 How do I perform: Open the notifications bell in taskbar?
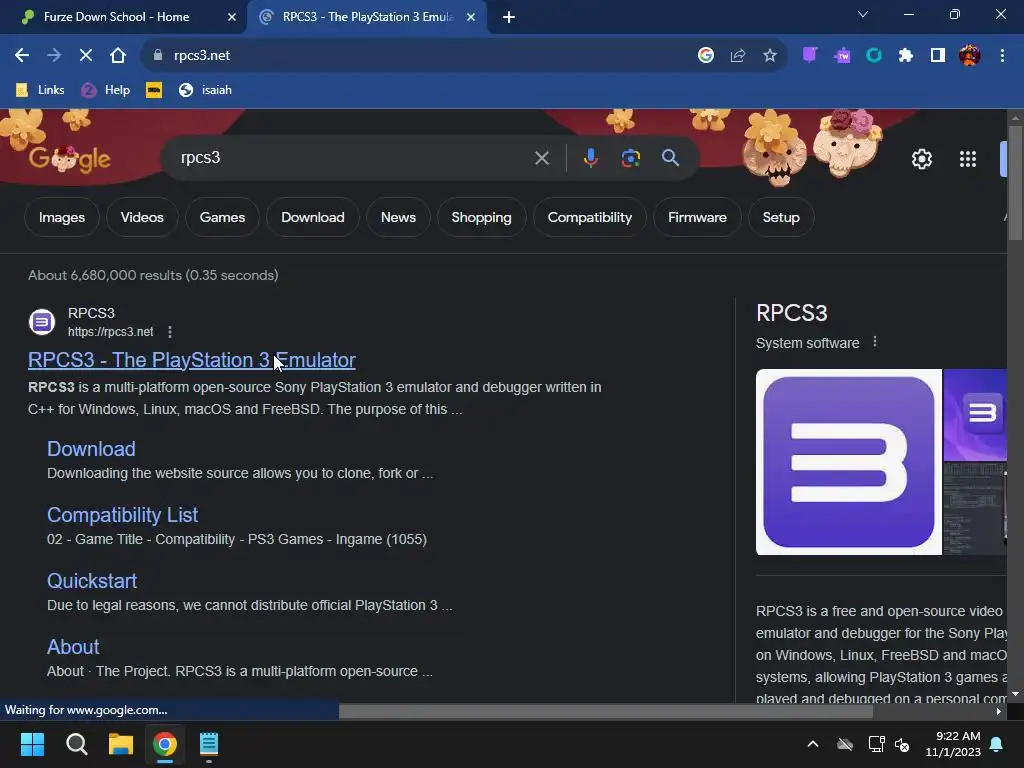point(997,744)
